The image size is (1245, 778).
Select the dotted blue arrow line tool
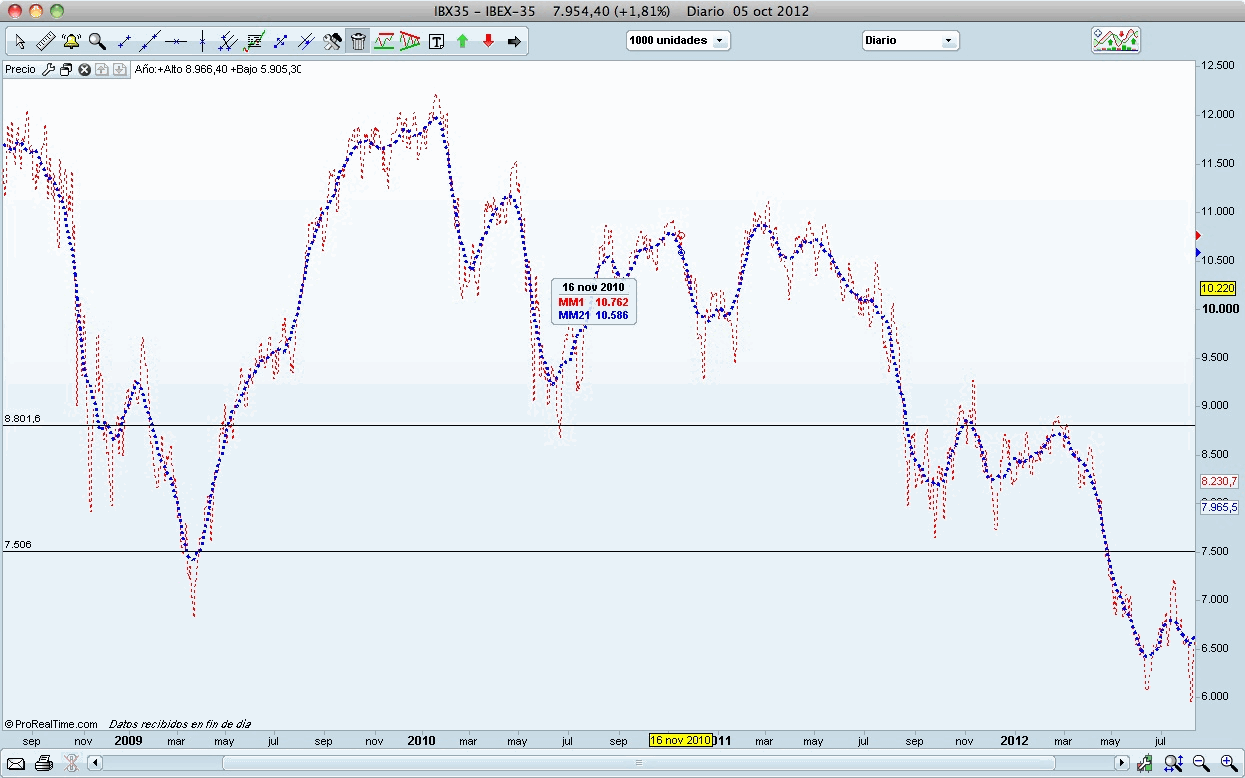280,41
